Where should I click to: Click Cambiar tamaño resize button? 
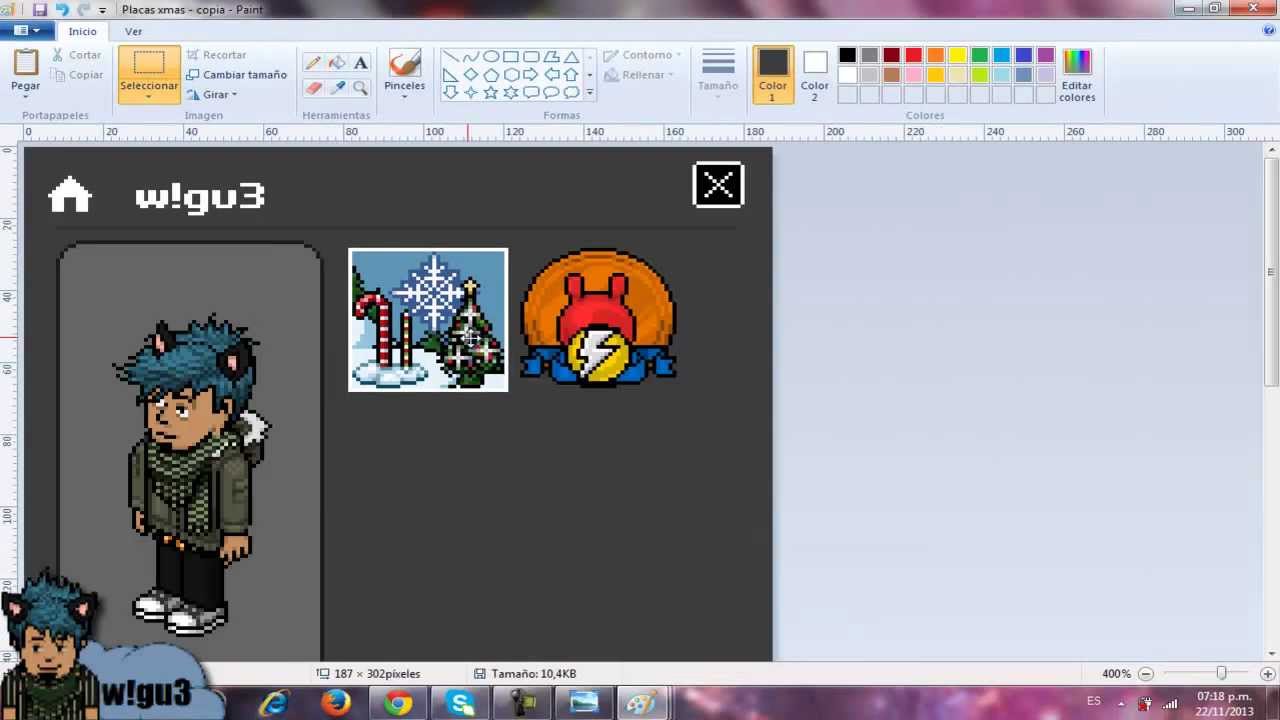pyautogui.click(x=237, y=75)
